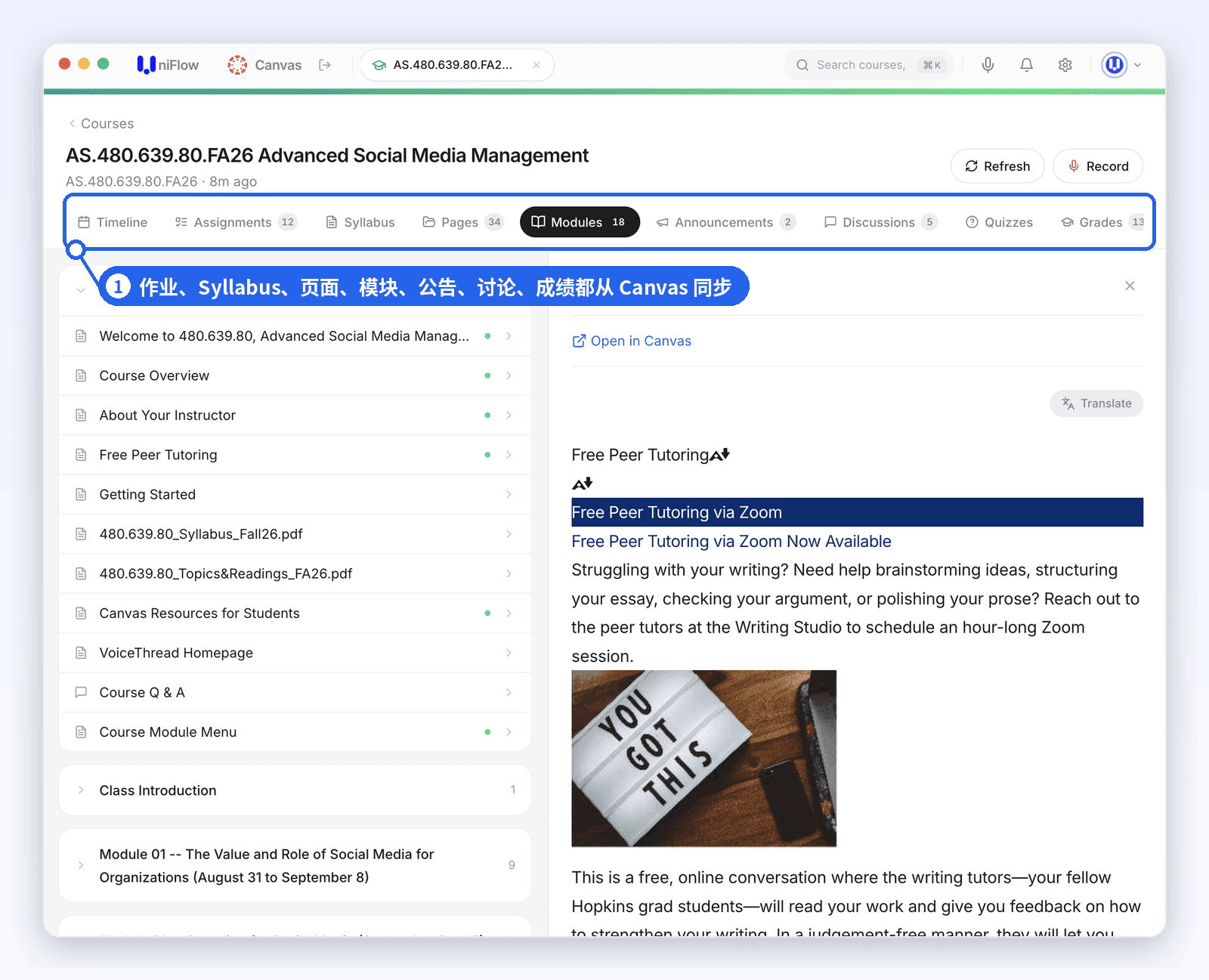Open the settings gear icon
Viewport: 1209px width, 980px height.
tap(1065, 65)
